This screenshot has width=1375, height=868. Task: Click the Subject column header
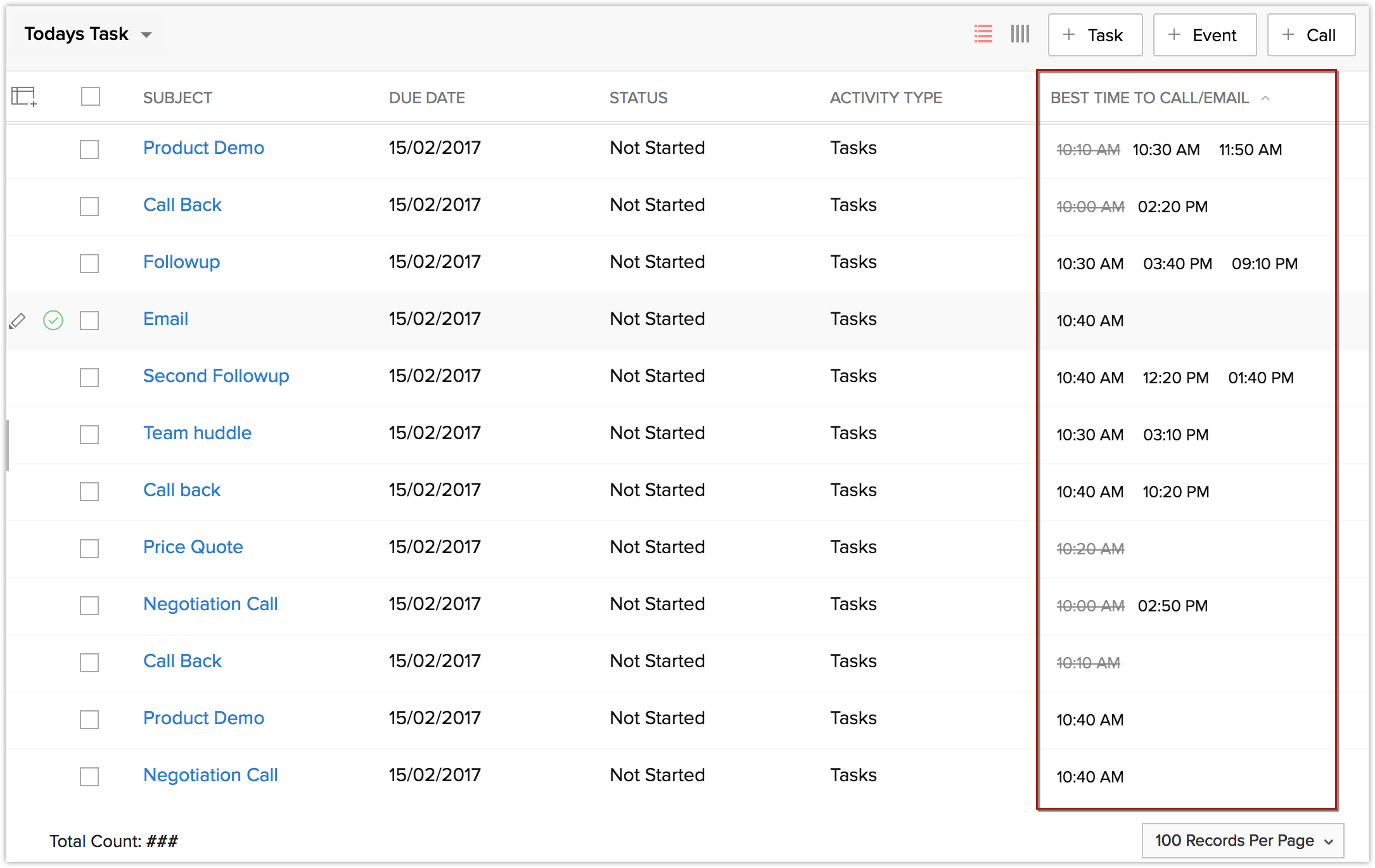tap(177, 98)
